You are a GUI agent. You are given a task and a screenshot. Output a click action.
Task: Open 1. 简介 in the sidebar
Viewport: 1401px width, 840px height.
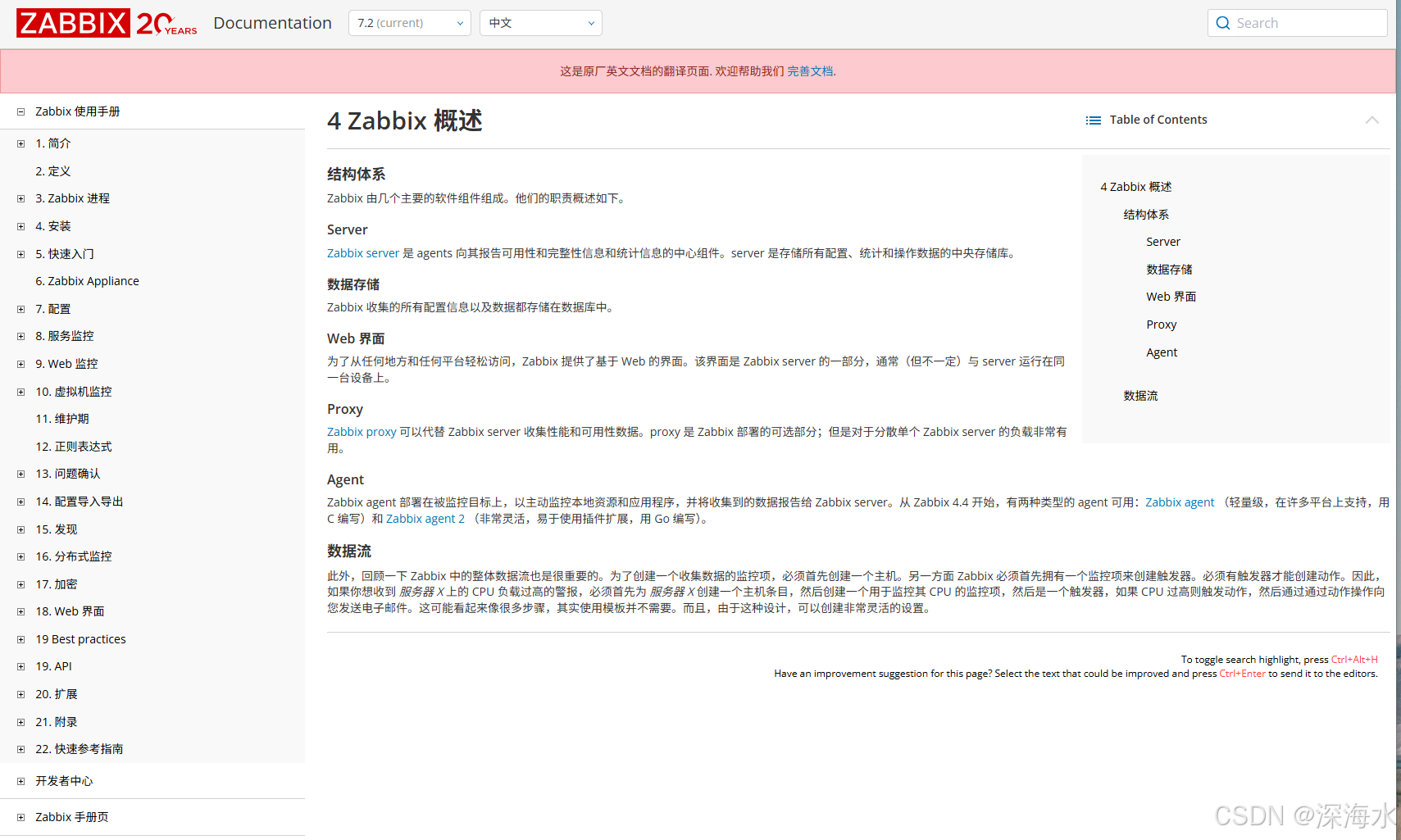click(53, 143)
